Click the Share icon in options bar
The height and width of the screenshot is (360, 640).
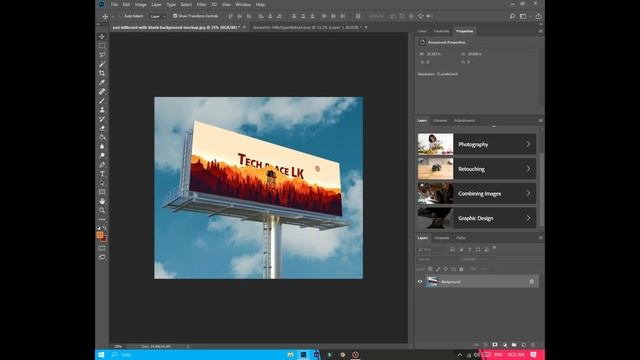tap(538, 16)
